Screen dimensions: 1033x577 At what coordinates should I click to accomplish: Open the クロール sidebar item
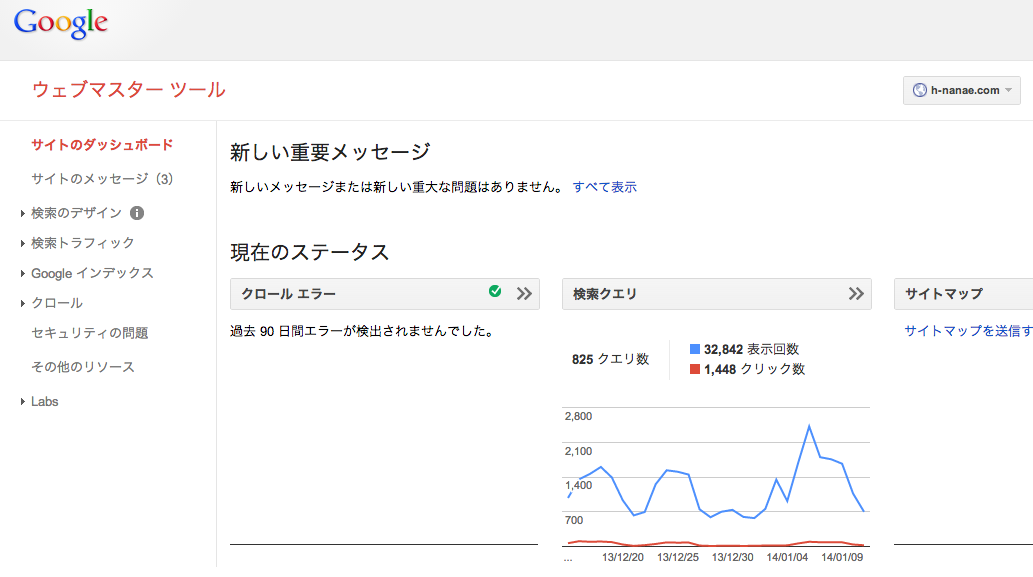pyautogui.click(x=57, y=303)
